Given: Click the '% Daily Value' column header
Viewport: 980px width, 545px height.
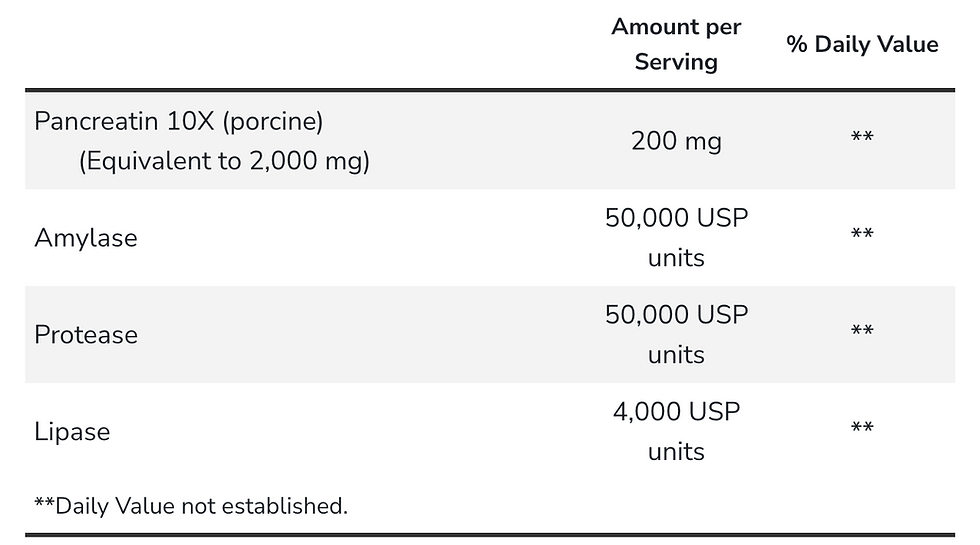Looking at the screenshot, I should pyautogui.click(x=862, y=44).
